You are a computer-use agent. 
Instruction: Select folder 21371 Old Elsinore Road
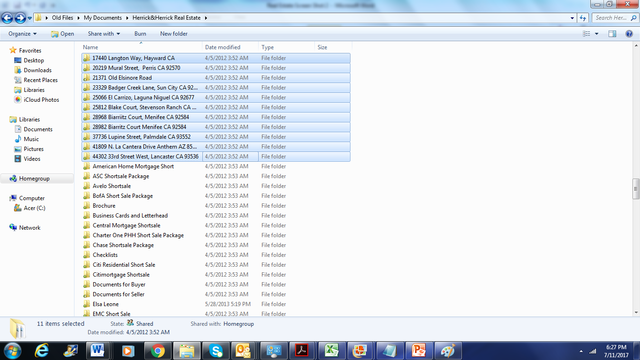click(x=216, y=78)
